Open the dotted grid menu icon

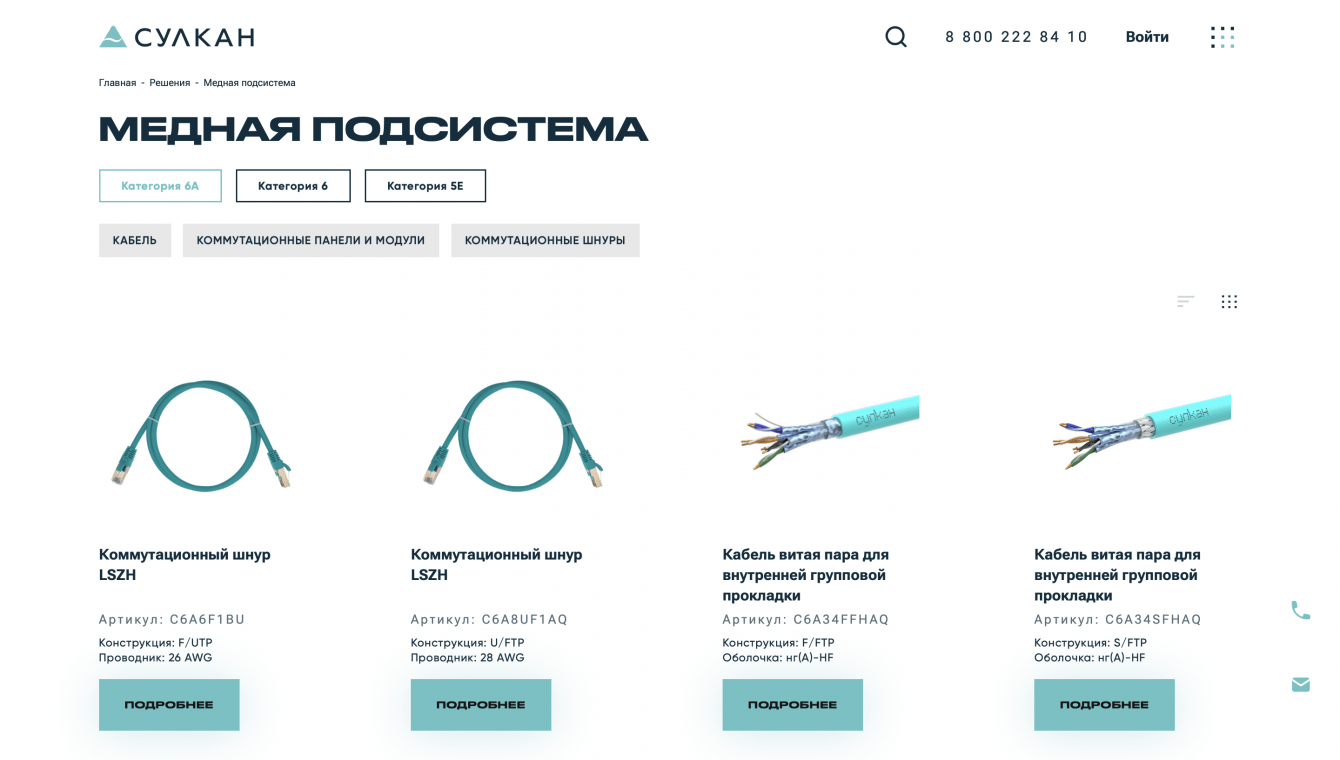[x=1222, y=37]
